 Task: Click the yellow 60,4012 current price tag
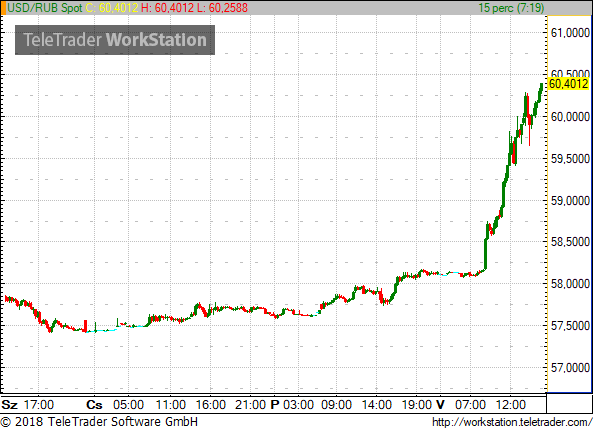(x=568, y=84)
